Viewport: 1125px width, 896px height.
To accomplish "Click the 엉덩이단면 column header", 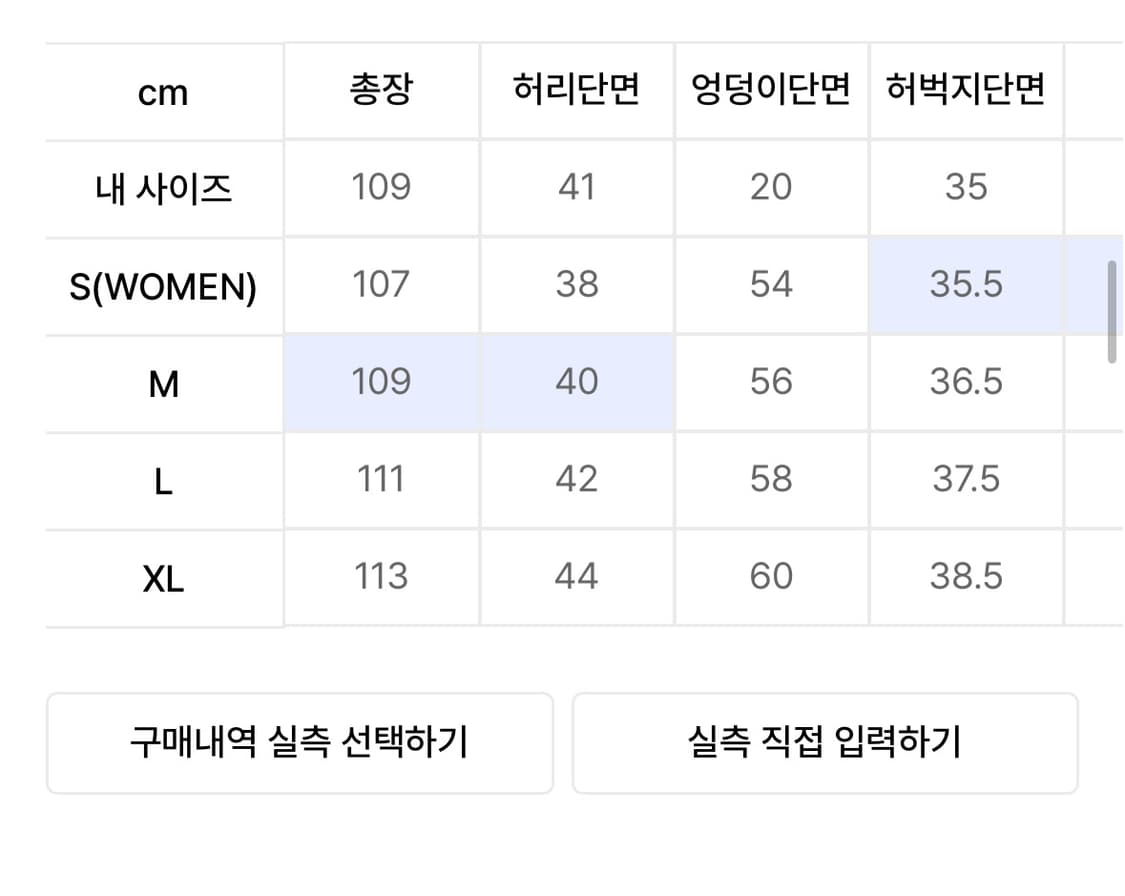I will (771, 91).
